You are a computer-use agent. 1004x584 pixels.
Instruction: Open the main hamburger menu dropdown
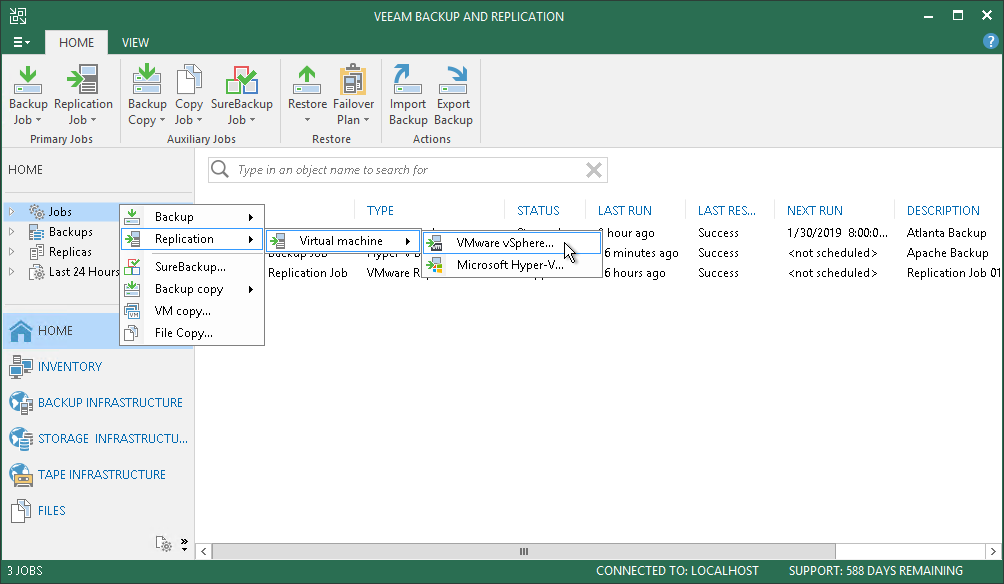21,42
